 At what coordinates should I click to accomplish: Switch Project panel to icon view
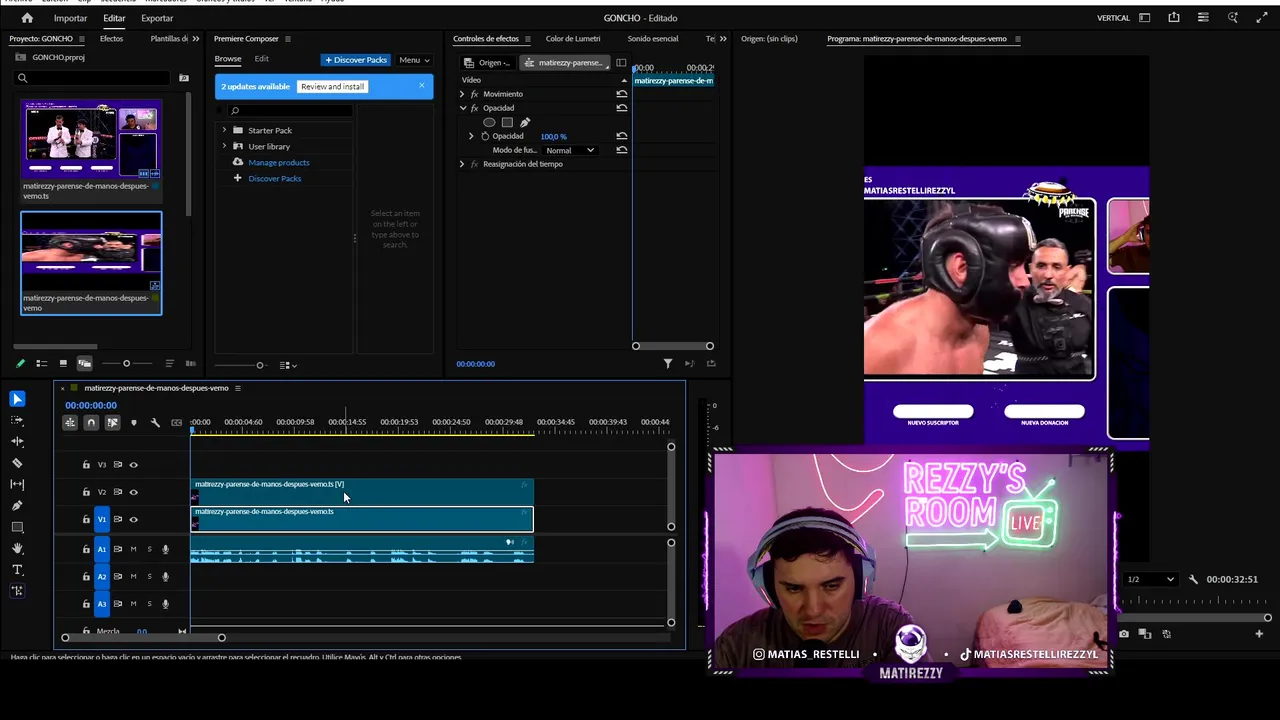(x=63, y=364)
